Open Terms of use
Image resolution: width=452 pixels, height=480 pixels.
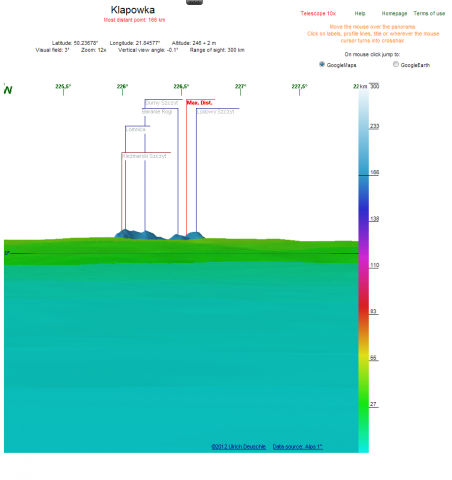[x=429, y=13]
